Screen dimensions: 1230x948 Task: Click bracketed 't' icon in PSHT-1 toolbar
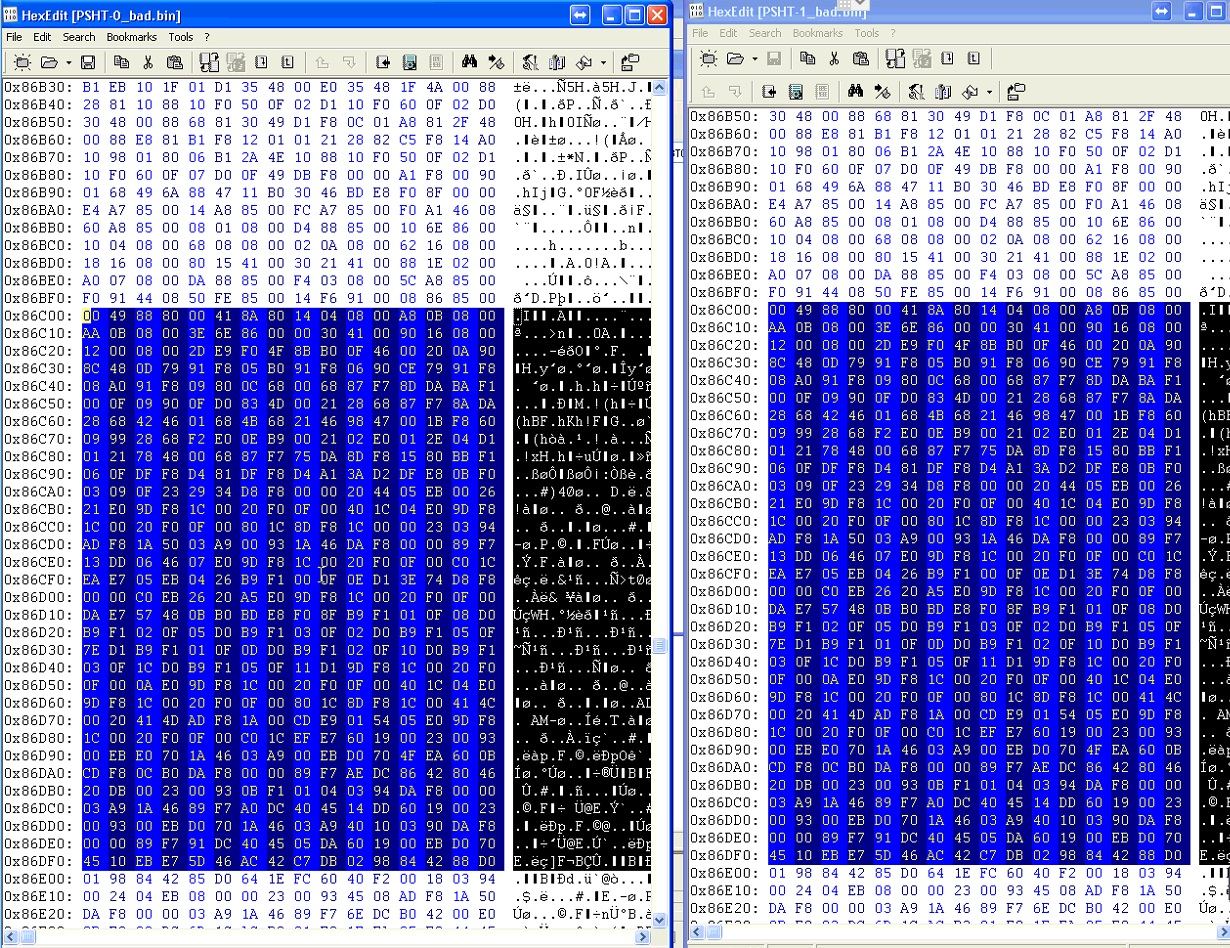[974, 59]
